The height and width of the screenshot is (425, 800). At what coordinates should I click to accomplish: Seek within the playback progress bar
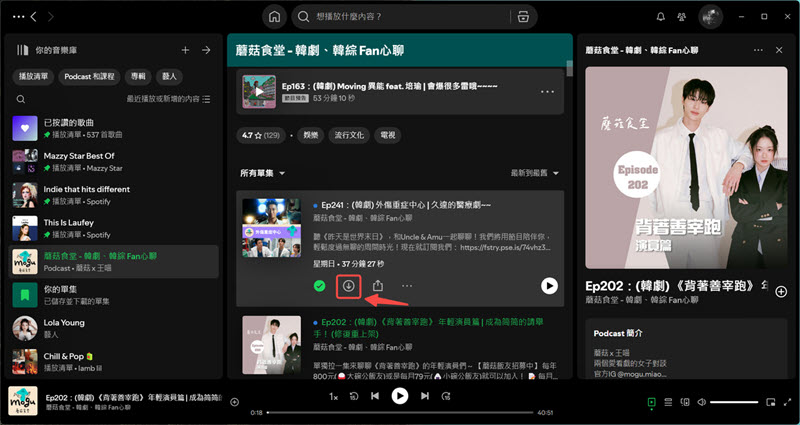click(x=399, y=412)
